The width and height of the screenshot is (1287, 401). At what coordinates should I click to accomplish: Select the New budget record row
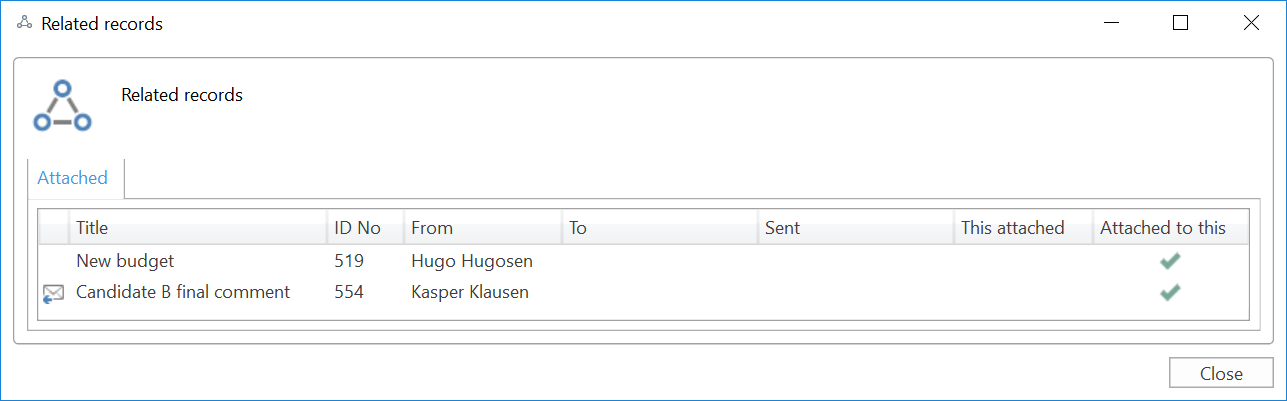[125, 261]
